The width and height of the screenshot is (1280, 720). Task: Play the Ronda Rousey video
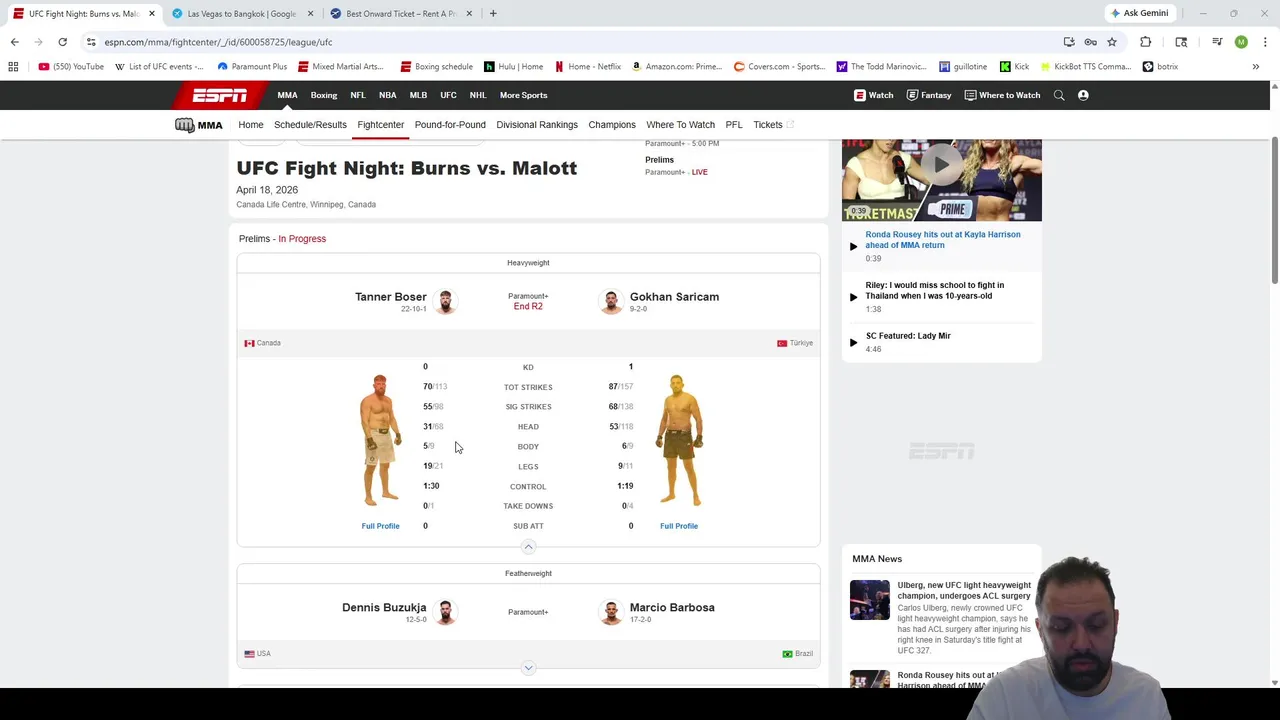pyautogui.click(x=853, y=246)
